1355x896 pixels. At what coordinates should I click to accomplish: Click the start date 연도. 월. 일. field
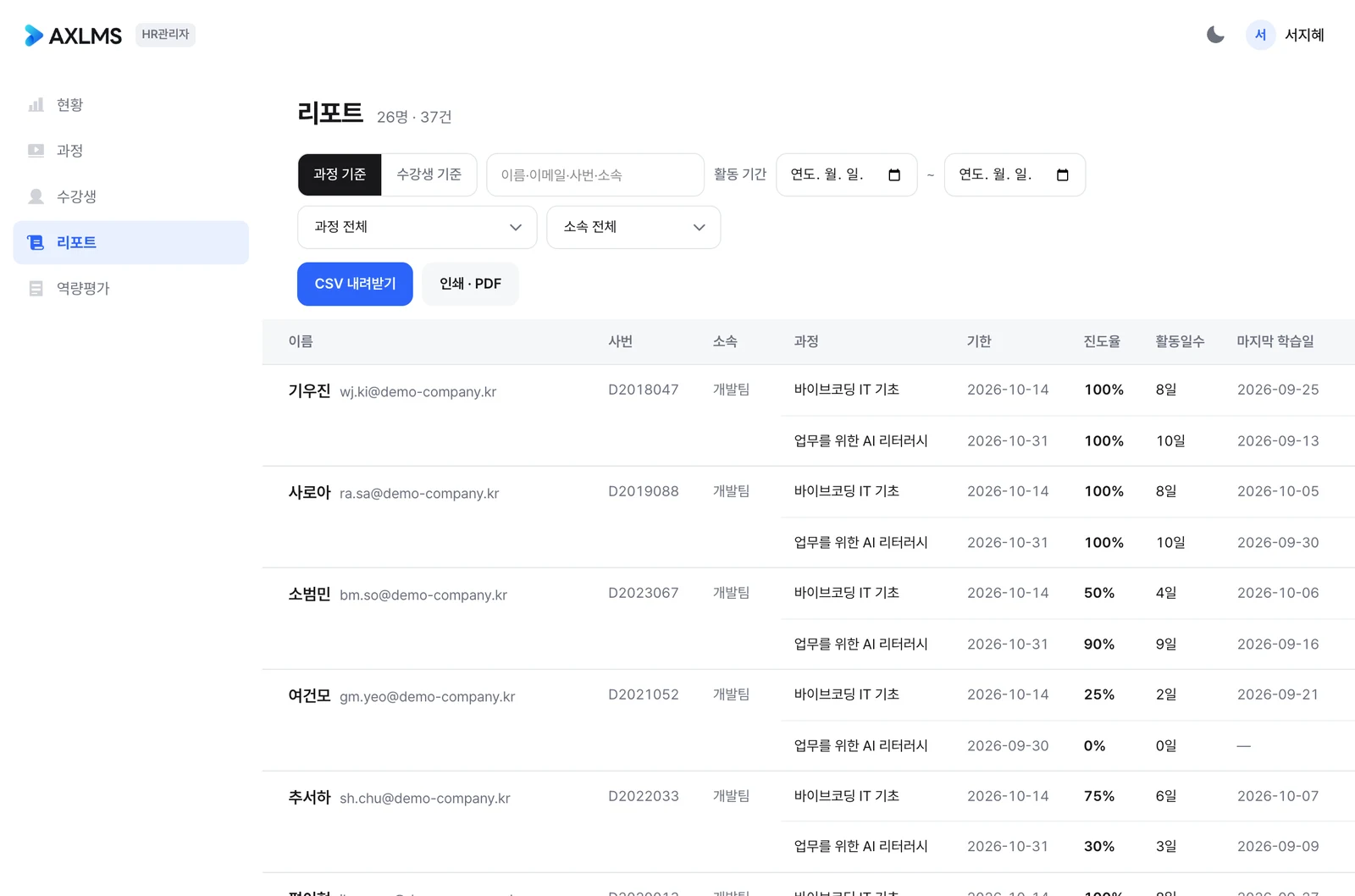[x=847, y=174]
